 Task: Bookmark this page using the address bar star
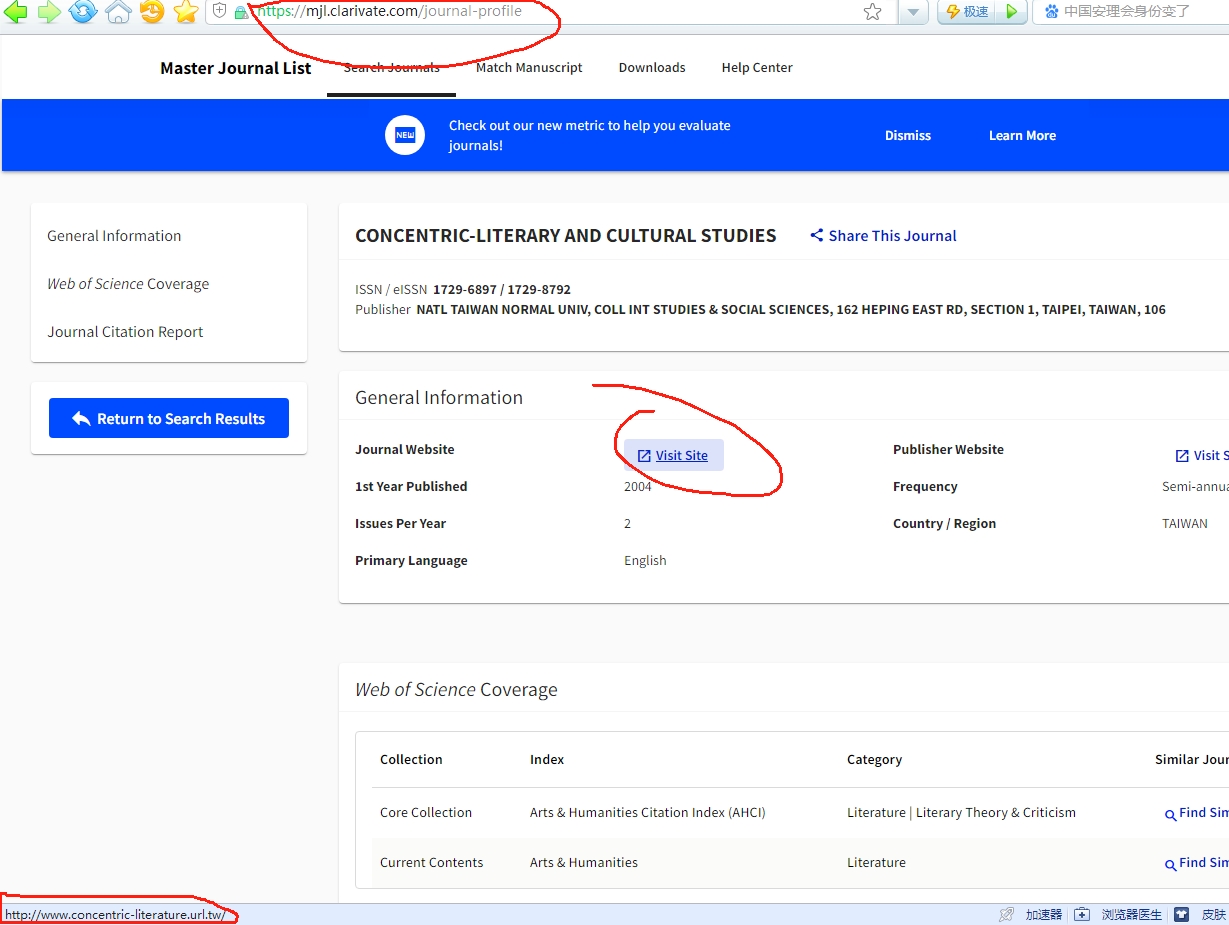click(872, 12)
